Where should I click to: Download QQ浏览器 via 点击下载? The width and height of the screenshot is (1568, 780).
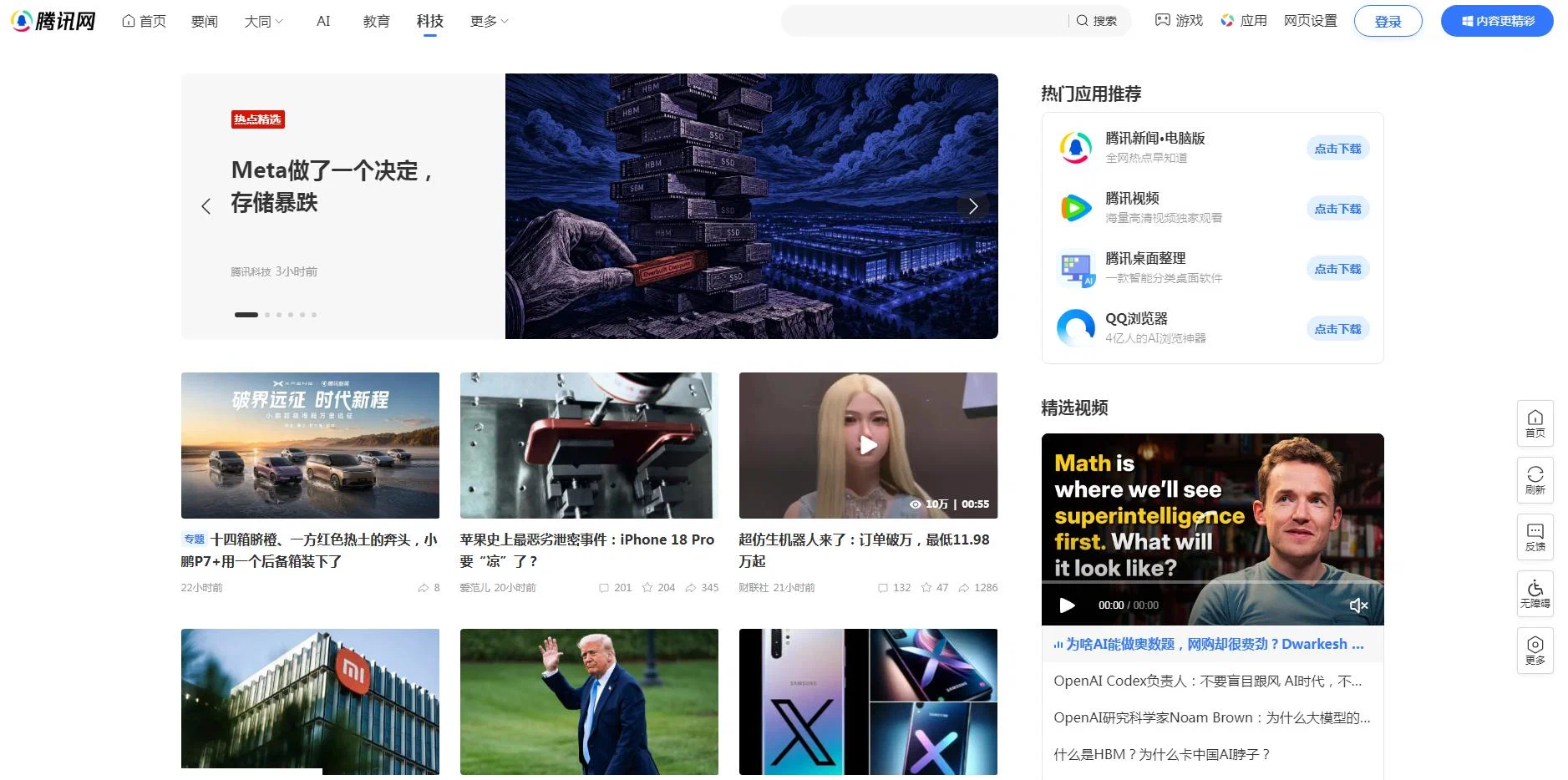tap(1337, 329)
